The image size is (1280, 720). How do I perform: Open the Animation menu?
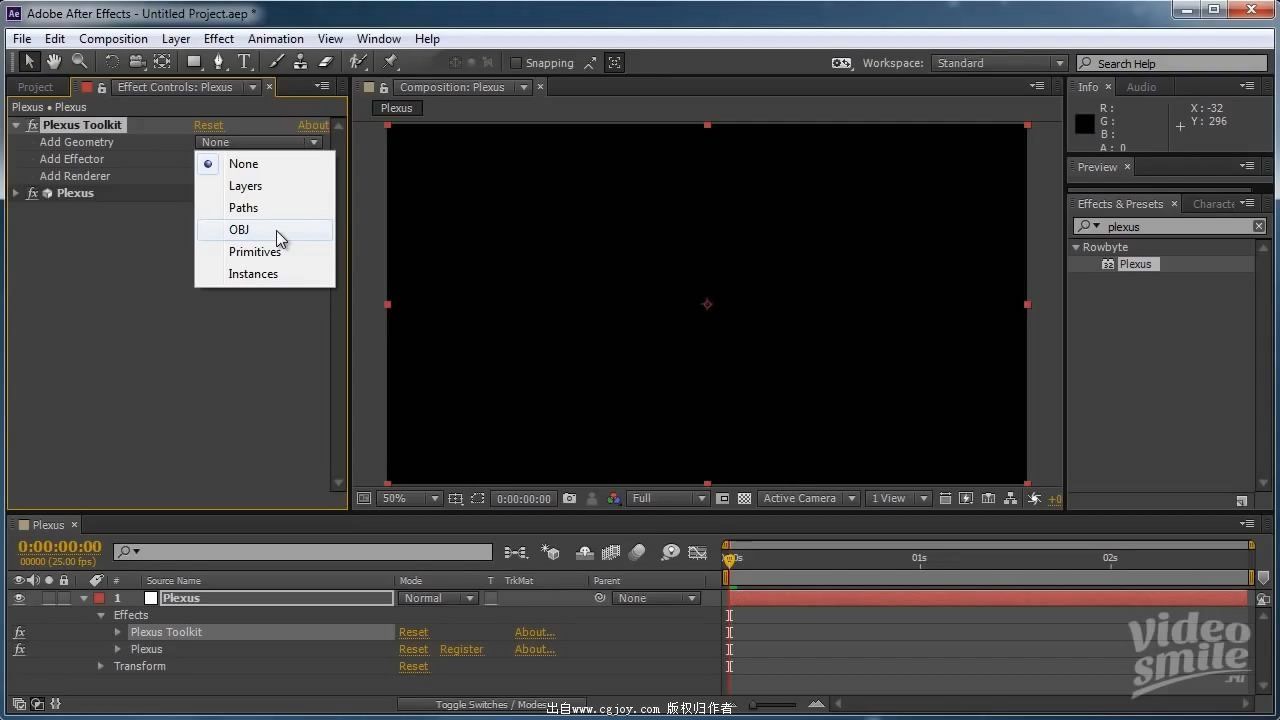pyautogui.click(x=276, y=39)
